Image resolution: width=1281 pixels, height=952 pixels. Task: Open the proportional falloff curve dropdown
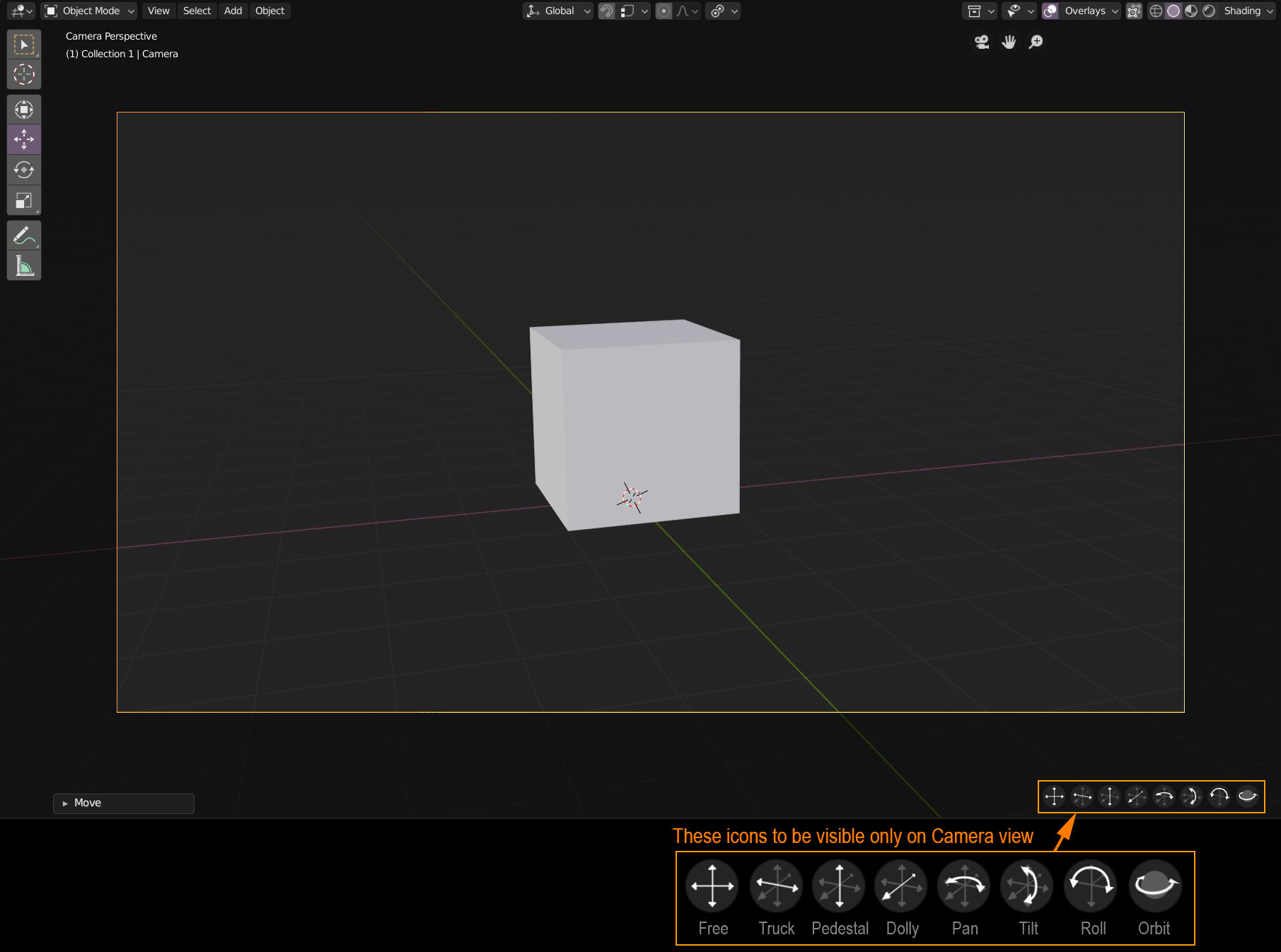[688, 11]
